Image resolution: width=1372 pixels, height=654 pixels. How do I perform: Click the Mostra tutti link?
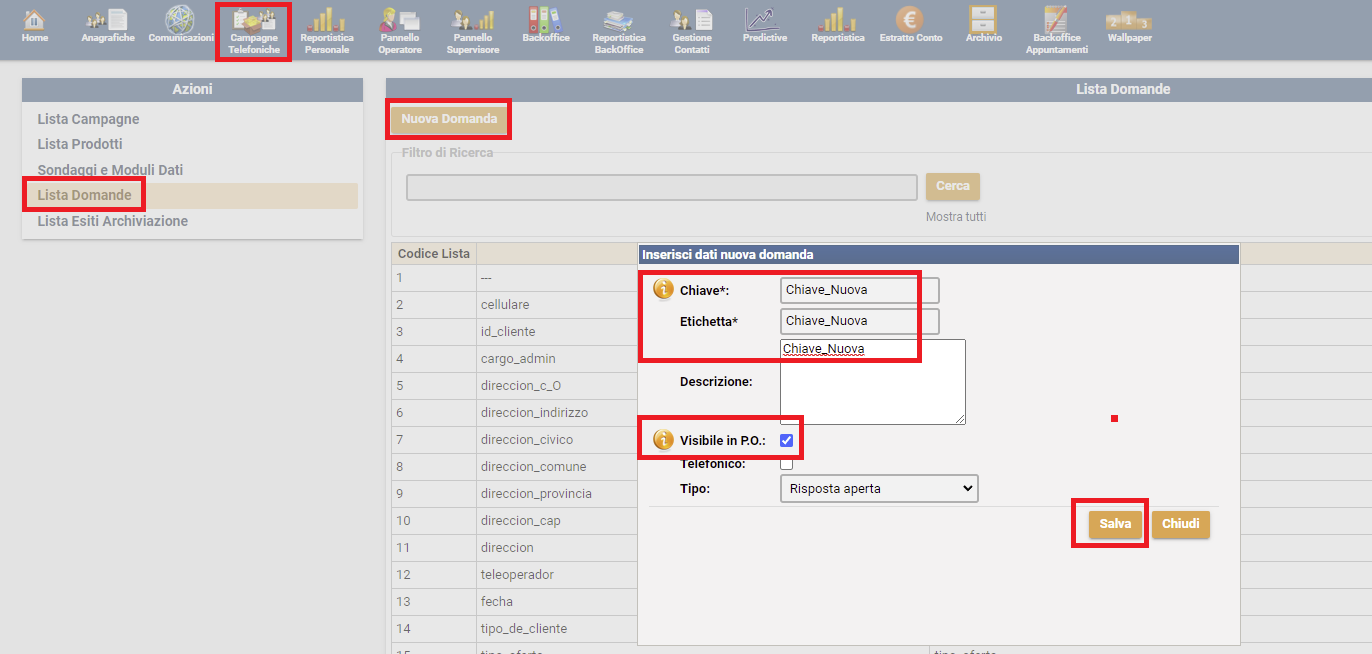pos(956,217)
